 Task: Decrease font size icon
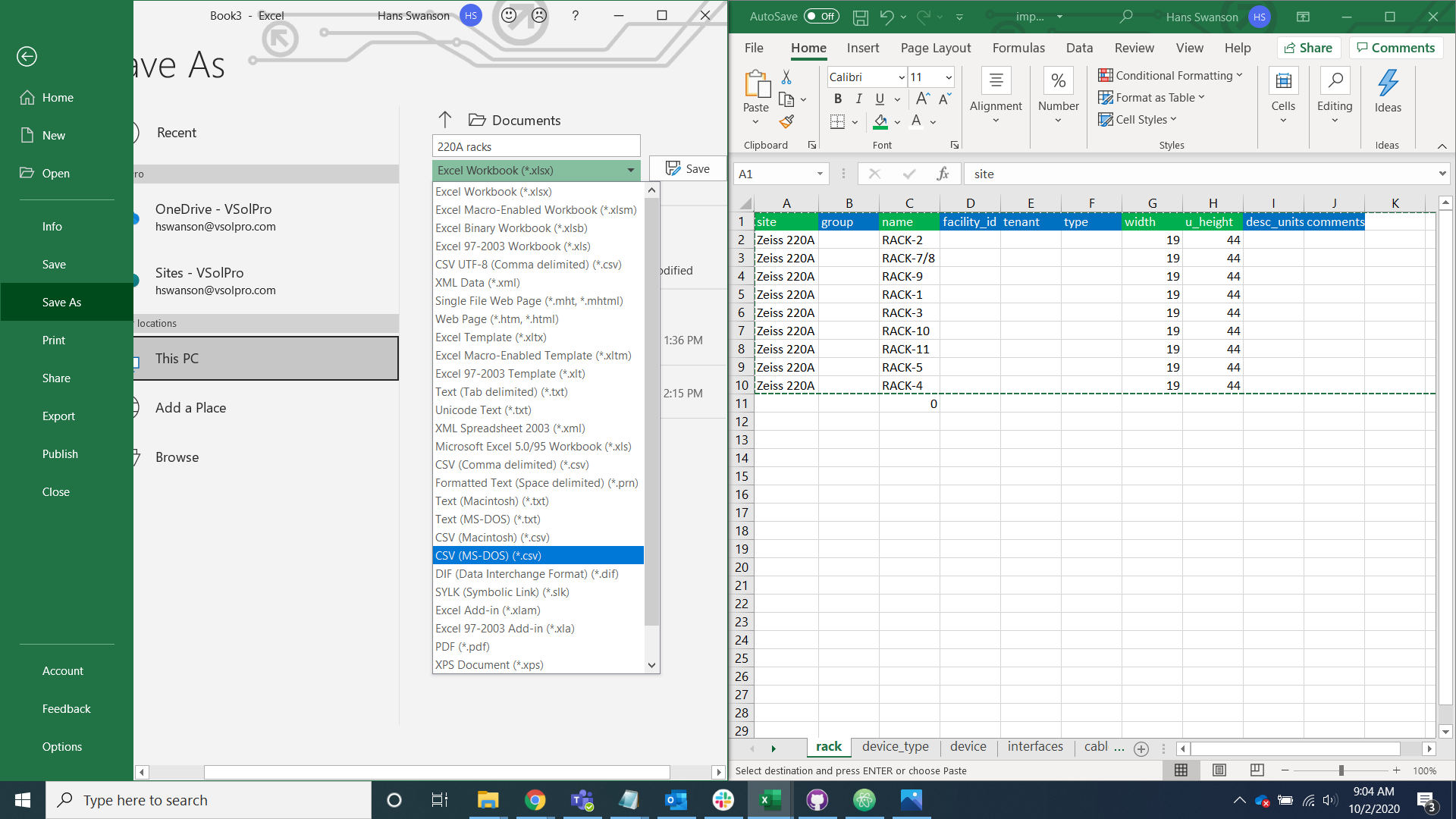coord(945,99)
